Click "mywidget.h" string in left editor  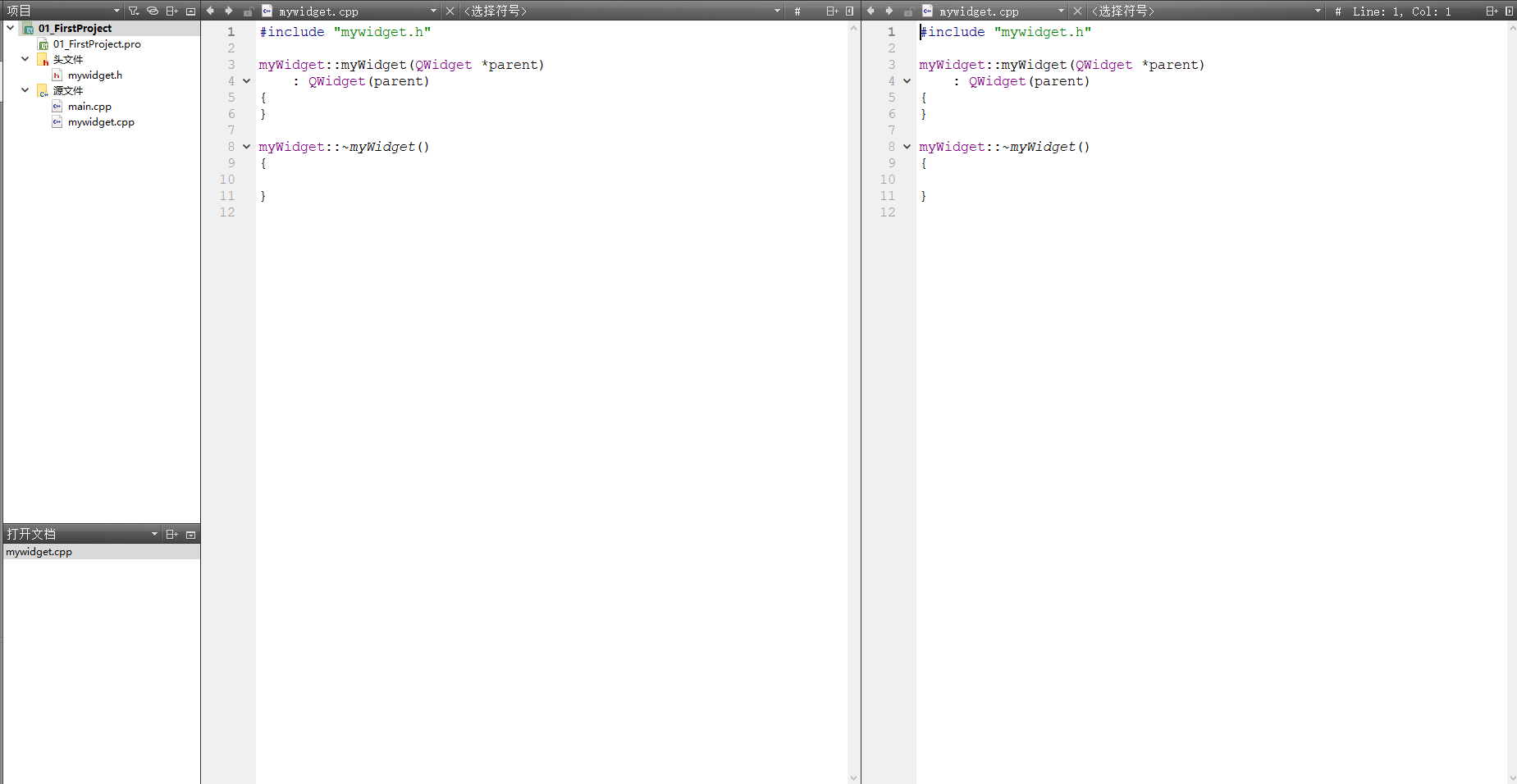pos(382,32)
